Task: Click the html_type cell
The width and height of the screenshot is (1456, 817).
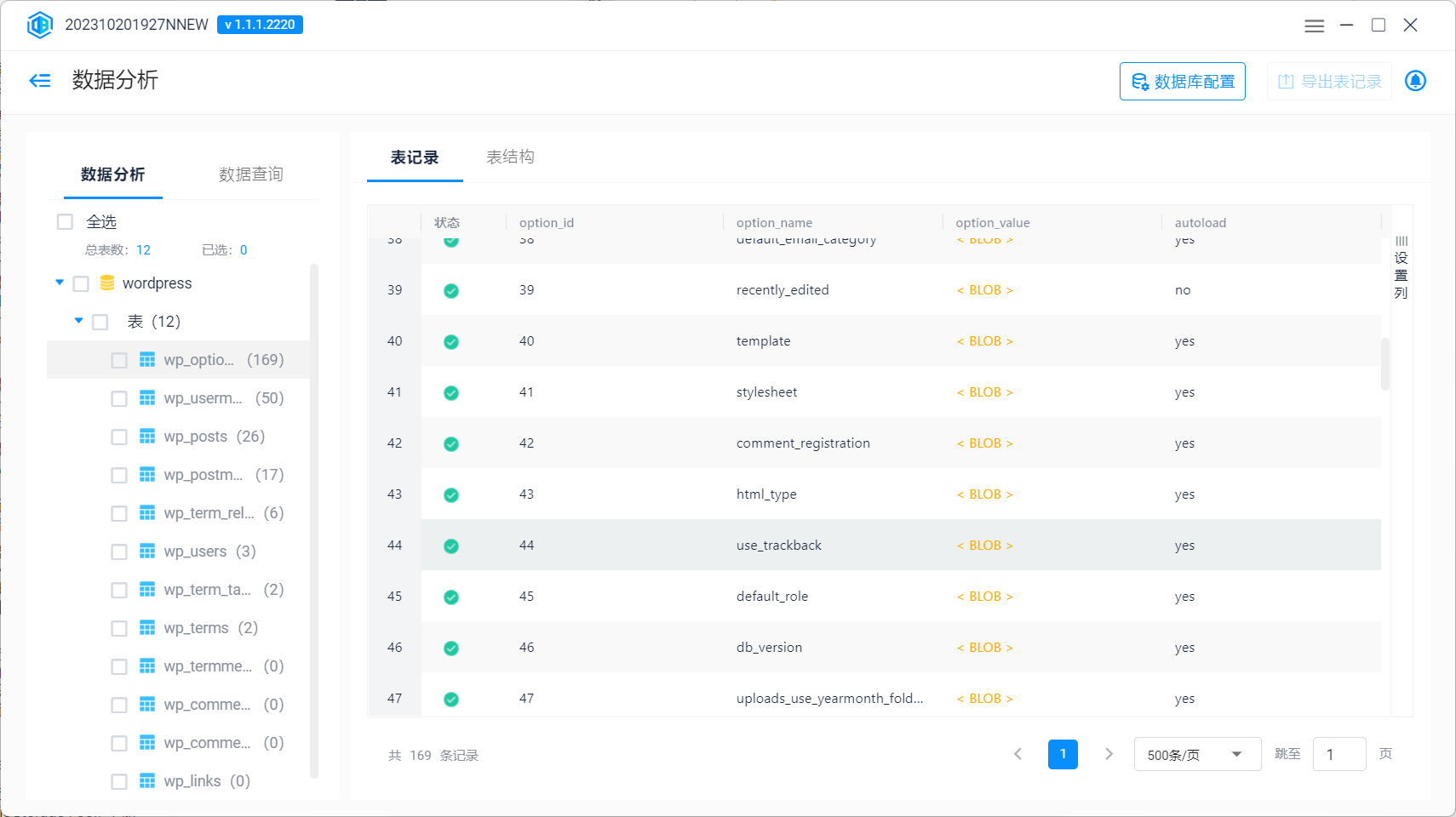Action: click(x=766, y=494)
